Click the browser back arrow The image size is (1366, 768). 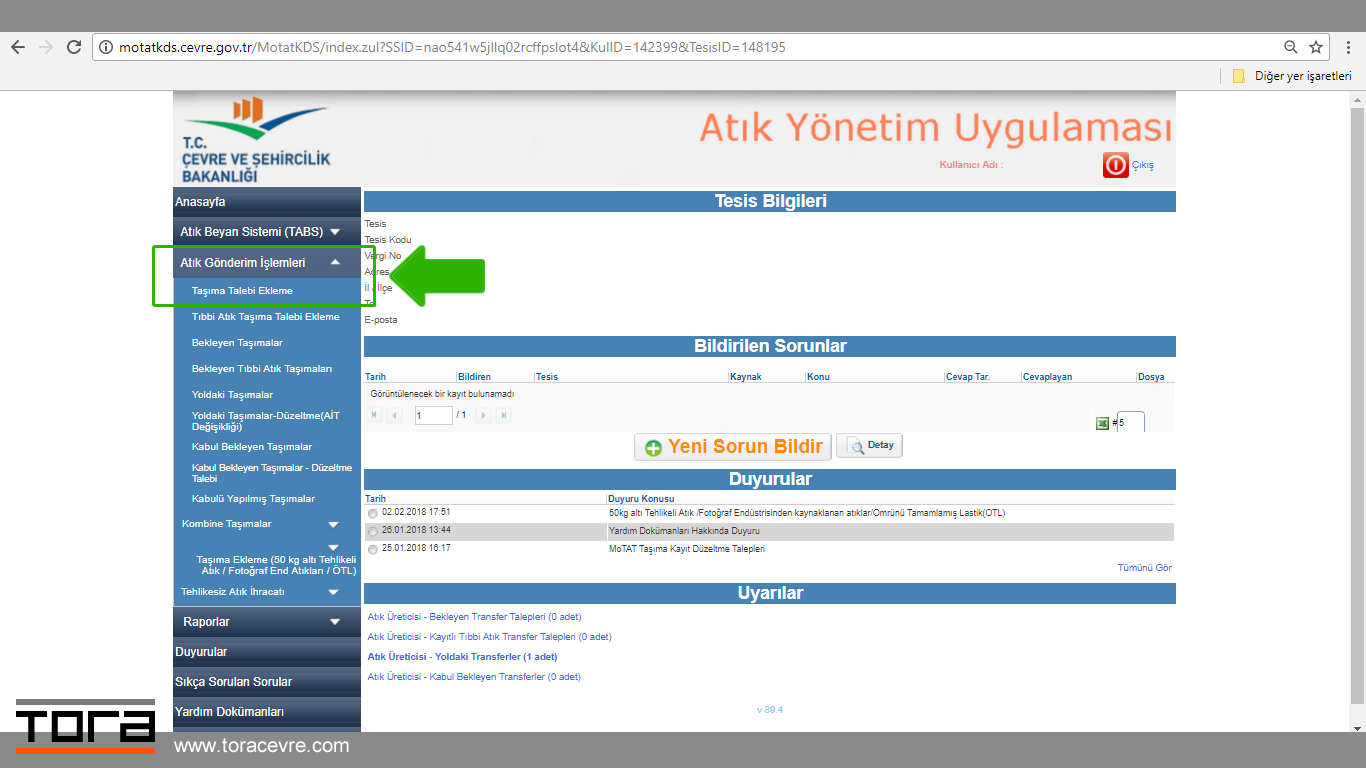(17, 47)
